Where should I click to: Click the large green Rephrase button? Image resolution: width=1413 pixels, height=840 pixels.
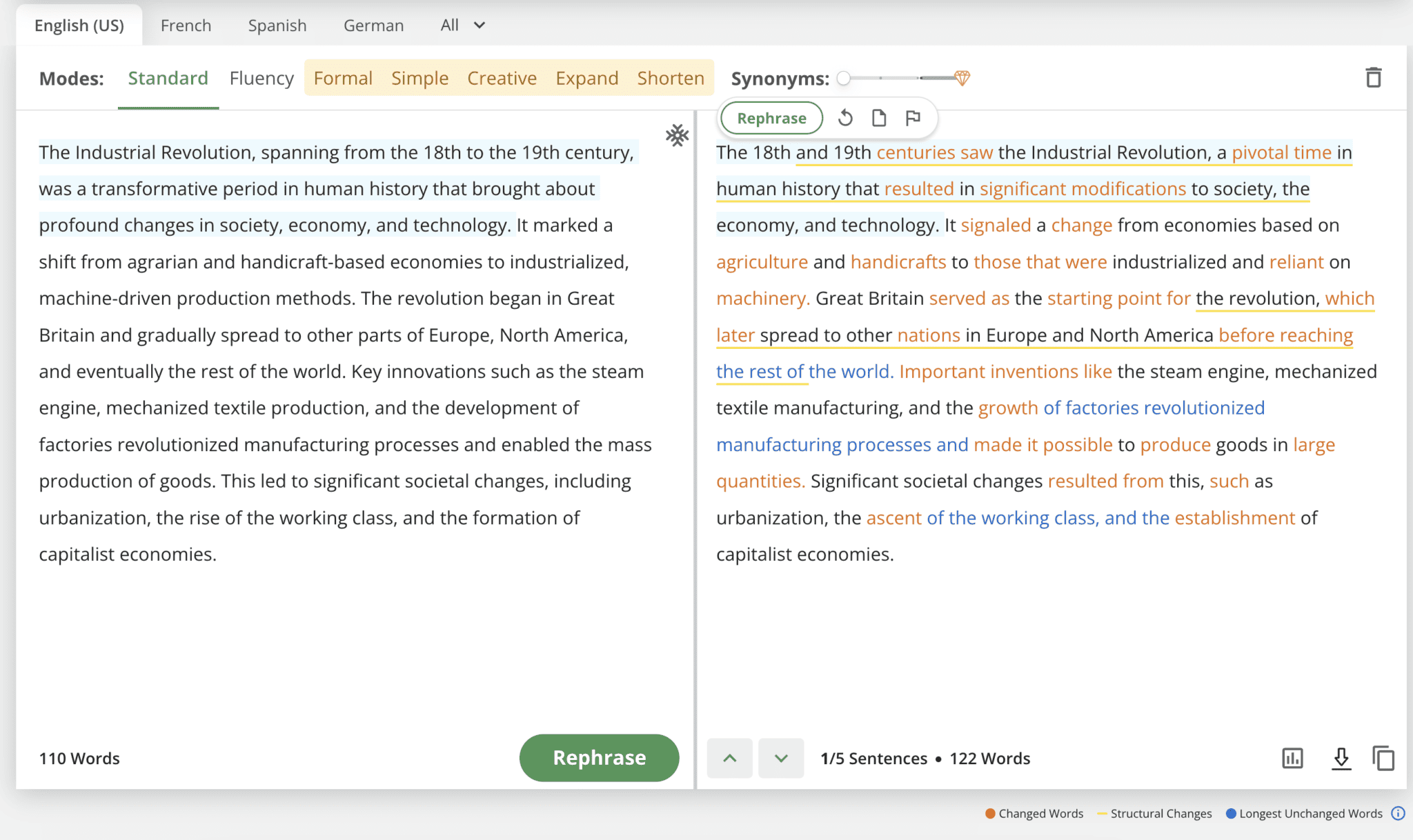point(599,757)
